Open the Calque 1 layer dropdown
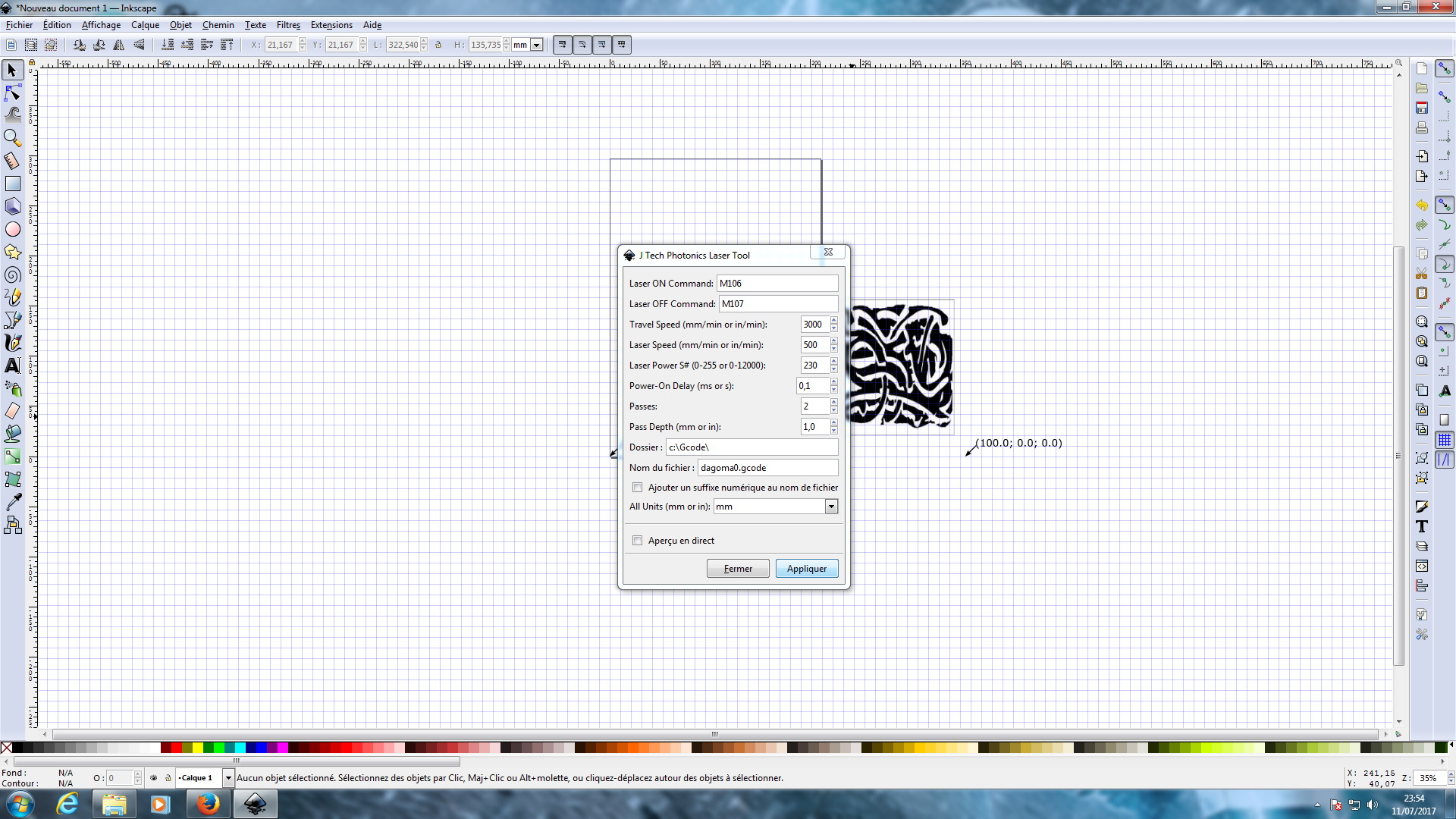Screen dimensions: 1456x819 [x=228, y=778]
